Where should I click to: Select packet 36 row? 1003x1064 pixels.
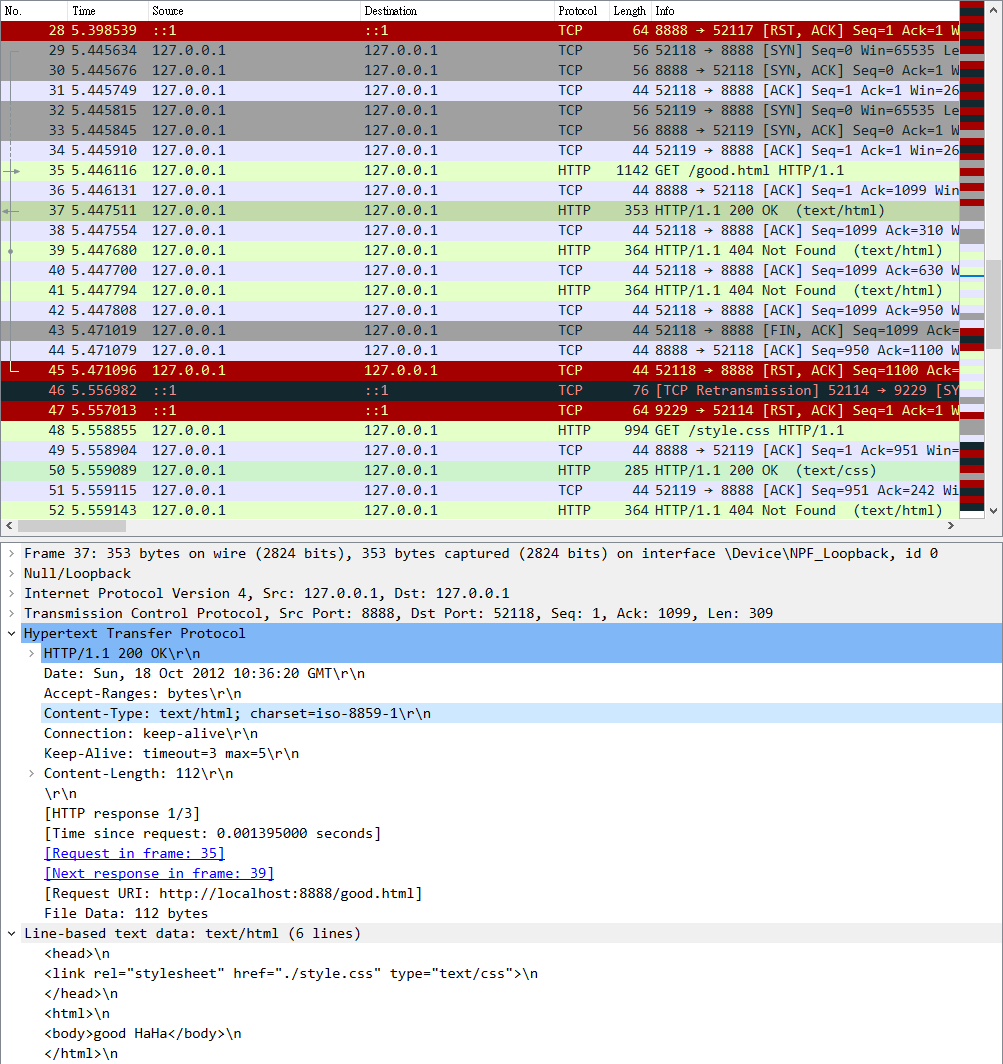(480, 191)
